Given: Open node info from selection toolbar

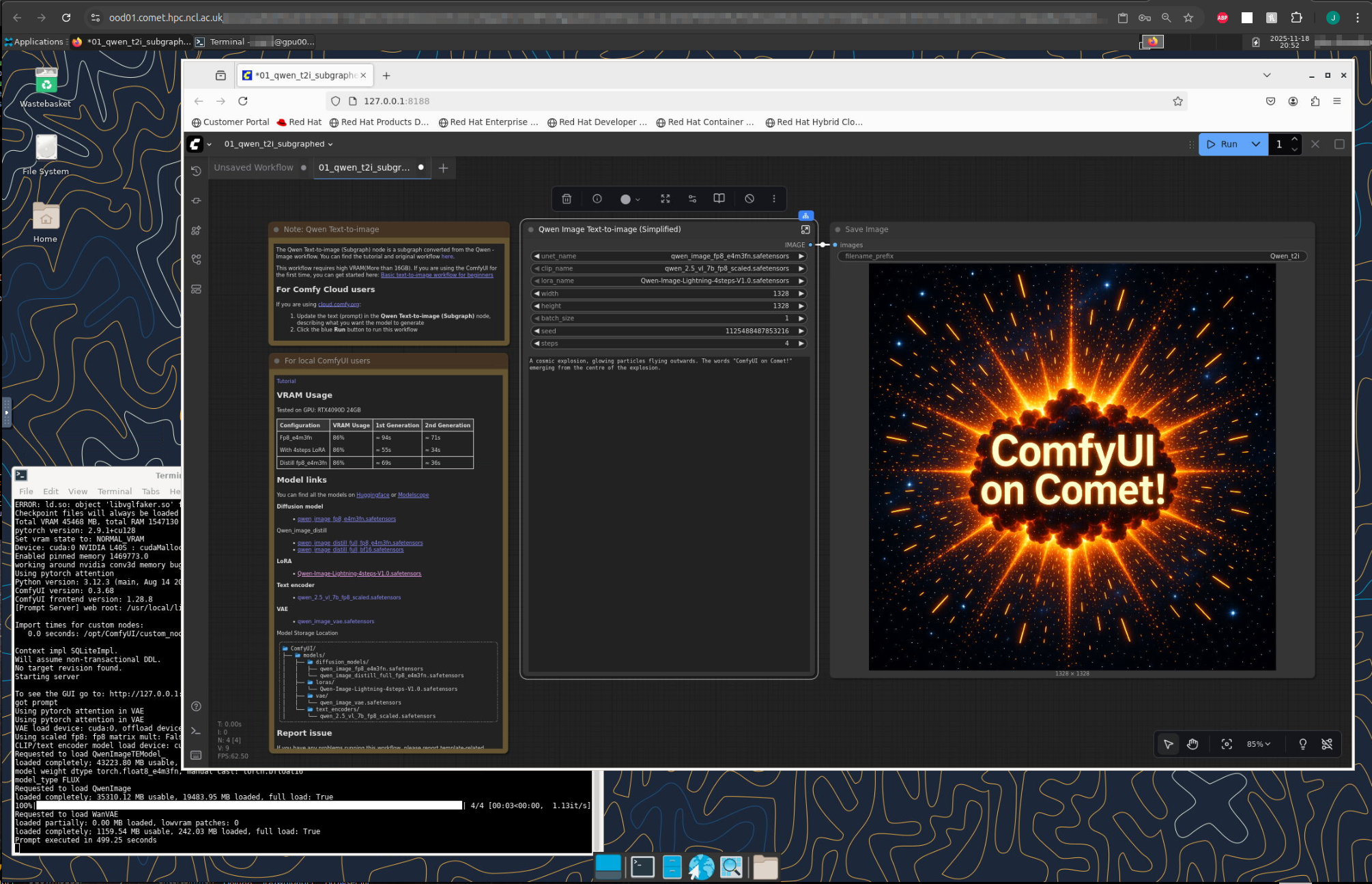Looking at the screenshot, I should (x=597, y=199).
